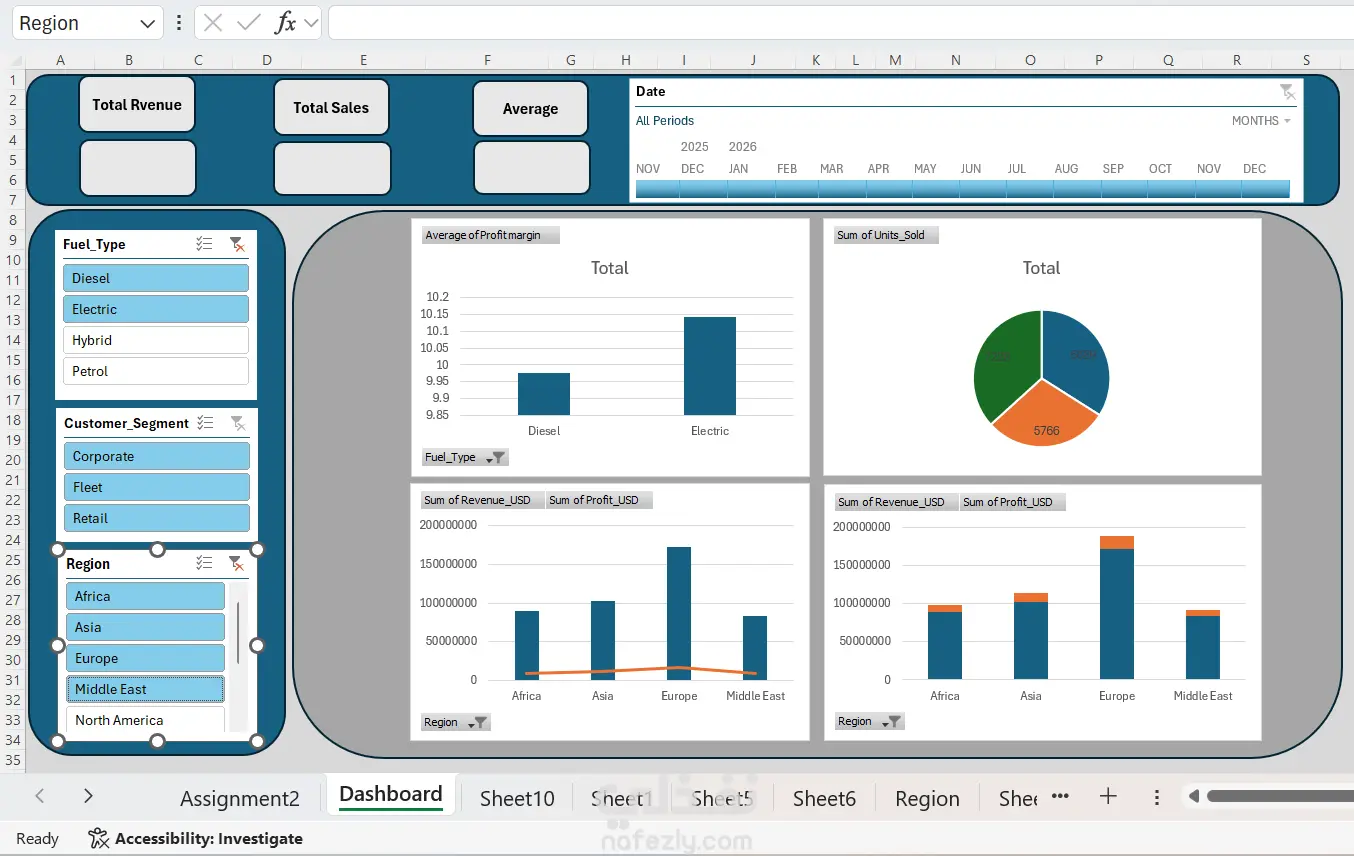This screenshot has height=856, width=1354.
Task: Select North America in the Region slicer
Action: click(146, 720)
